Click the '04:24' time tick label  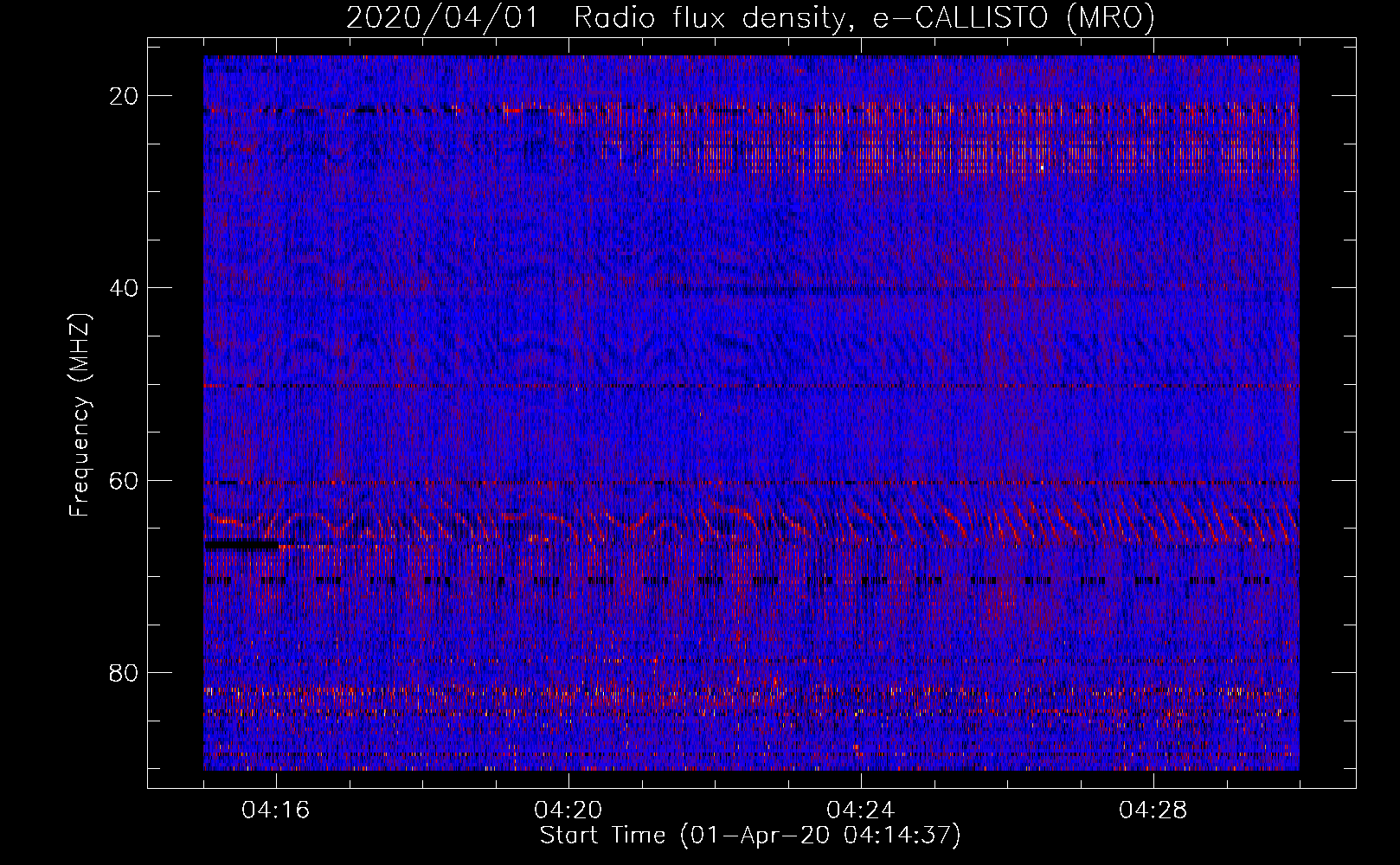click(x=861, y=811)
